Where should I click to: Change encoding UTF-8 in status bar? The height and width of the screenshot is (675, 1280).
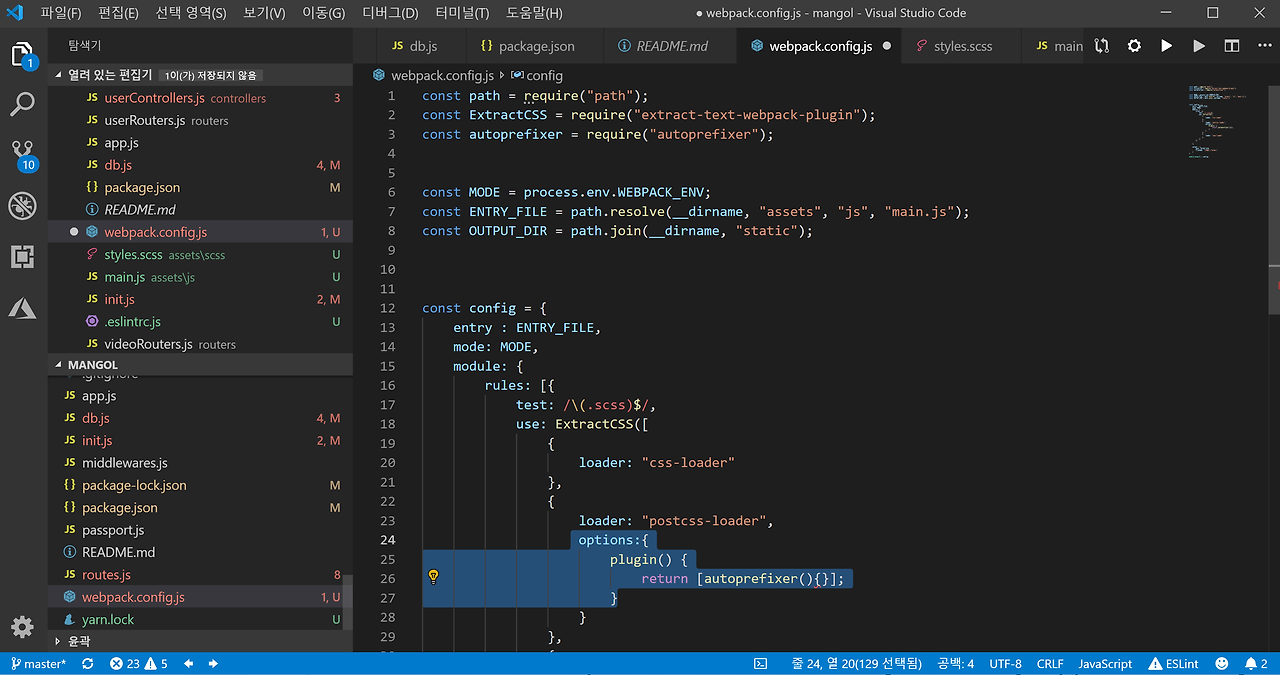(x=1006, y=664)
